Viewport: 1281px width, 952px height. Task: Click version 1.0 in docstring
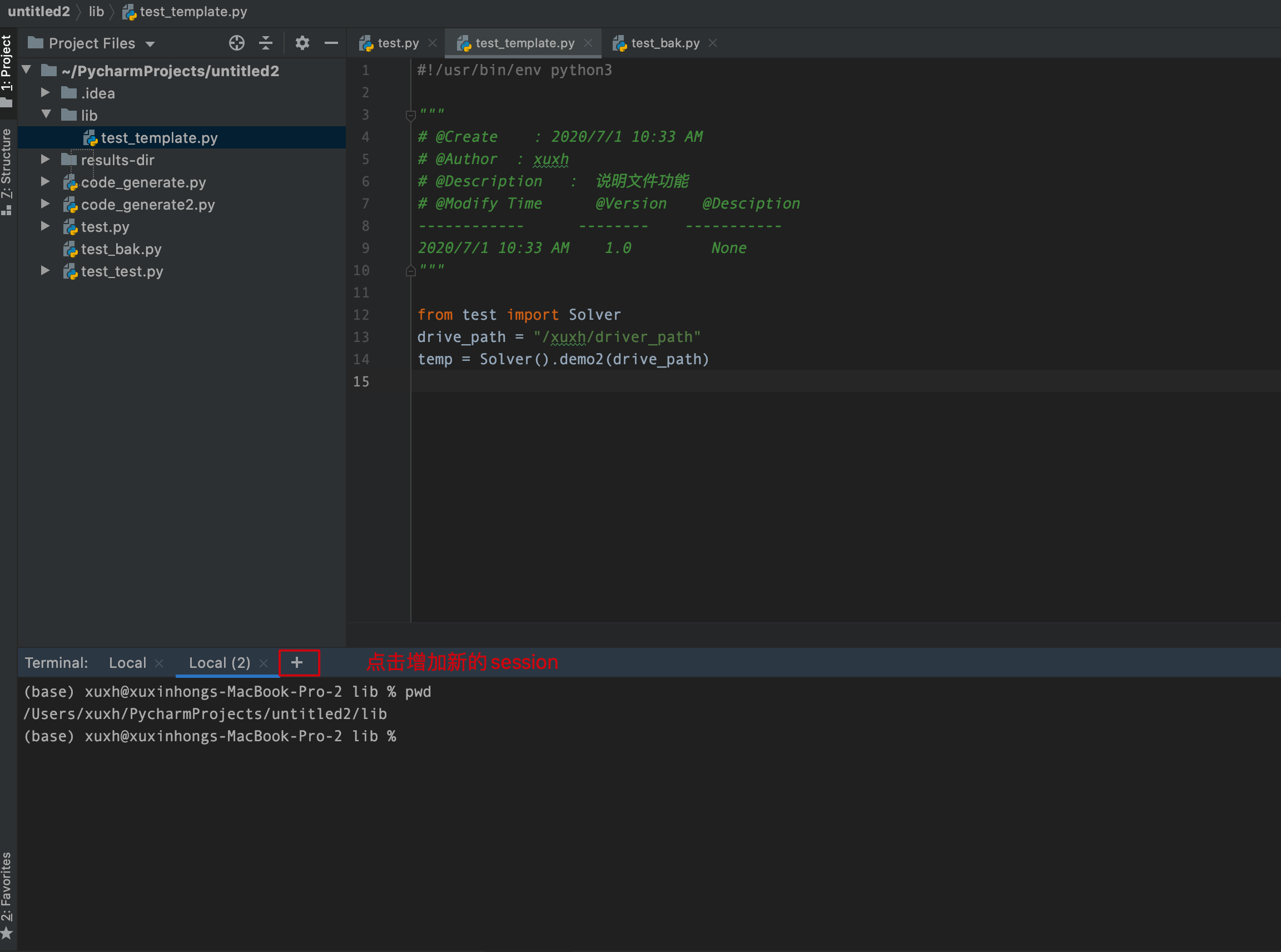tap(618, 248)
